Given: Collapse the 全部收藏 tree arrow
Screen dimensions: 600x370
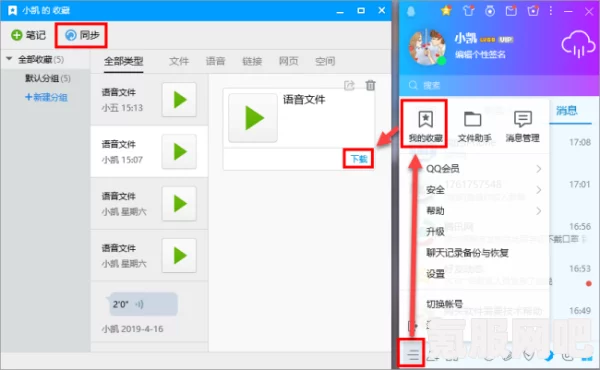Looking at the screenshot, I should pos(9,59).
